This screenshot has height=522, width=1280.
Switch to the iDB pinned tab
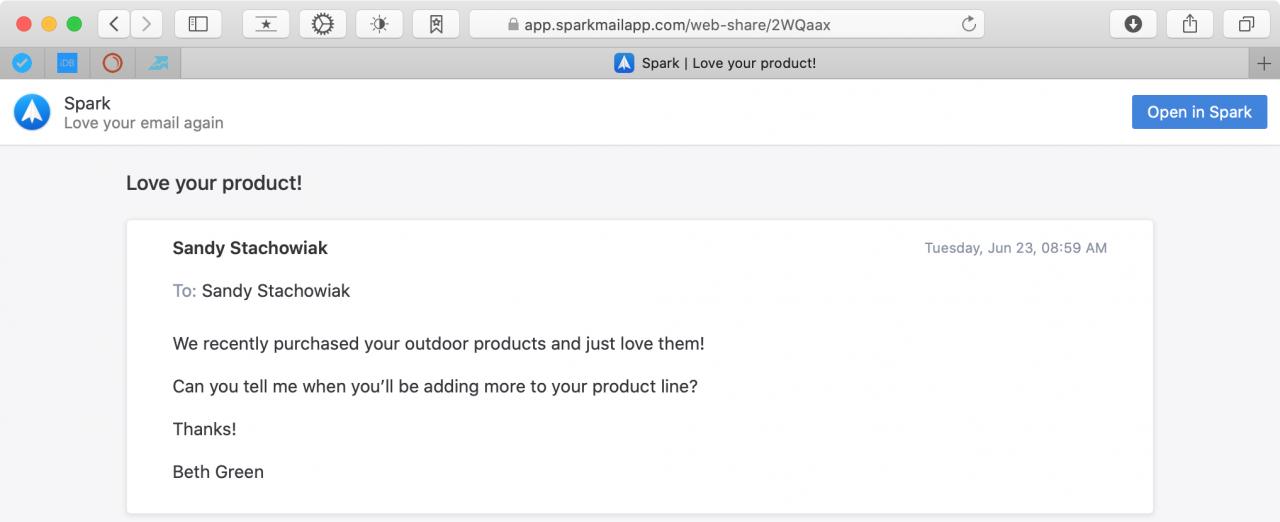click(67, 63)
